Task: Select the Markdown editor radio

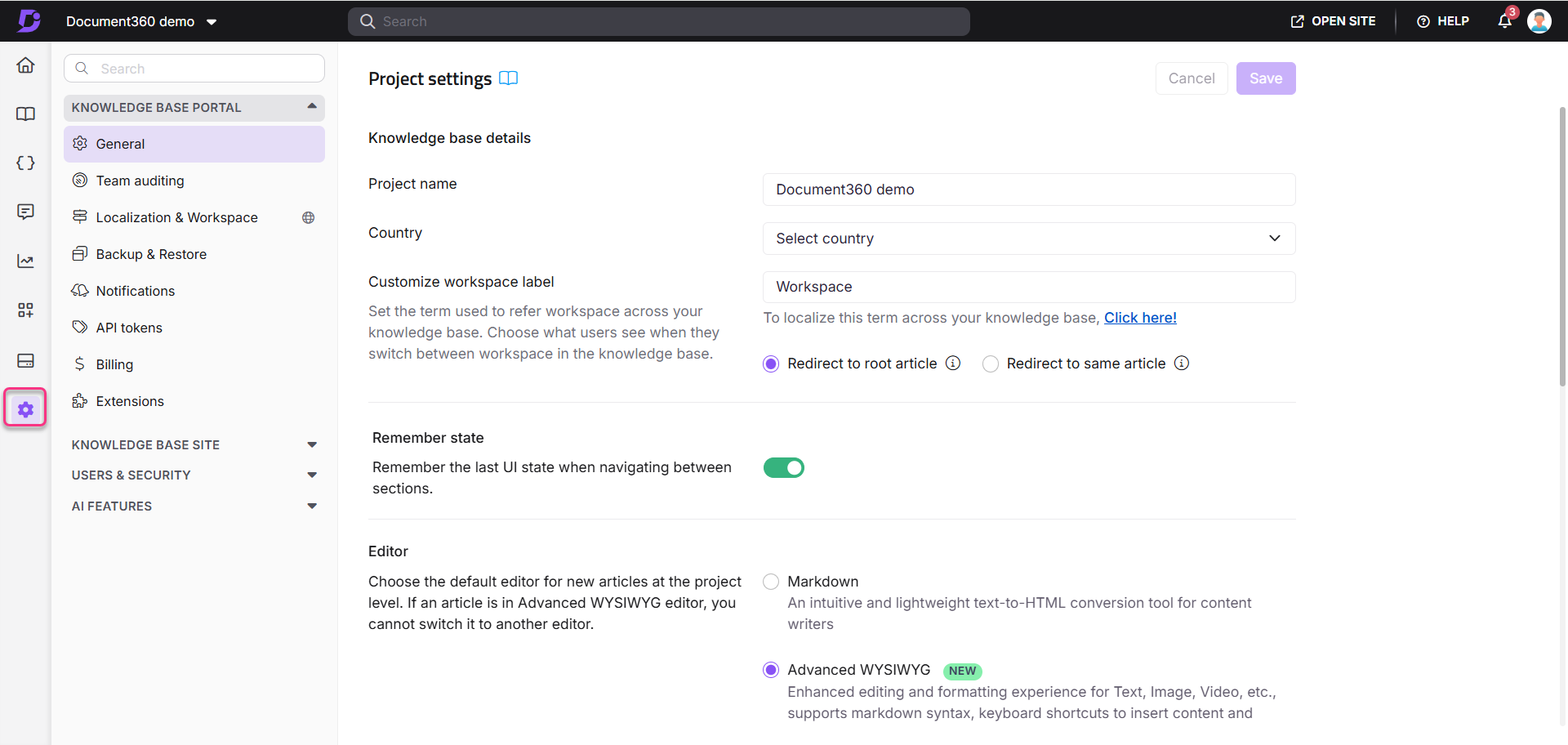Action: [771, 582]
